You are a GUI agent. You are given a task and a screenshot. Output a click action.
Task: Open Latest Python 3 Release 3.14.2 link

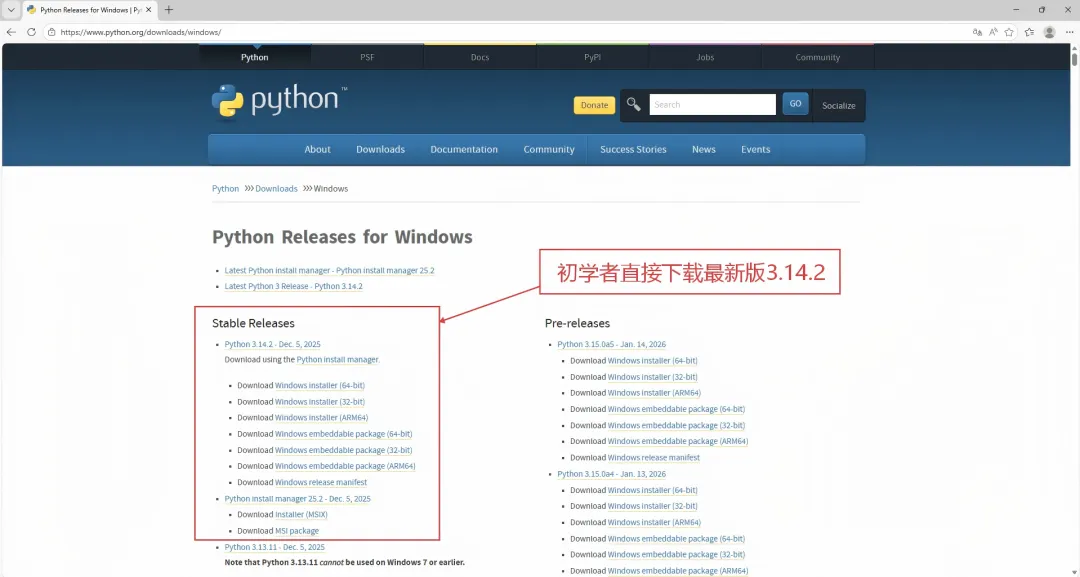tap(293, 286)
